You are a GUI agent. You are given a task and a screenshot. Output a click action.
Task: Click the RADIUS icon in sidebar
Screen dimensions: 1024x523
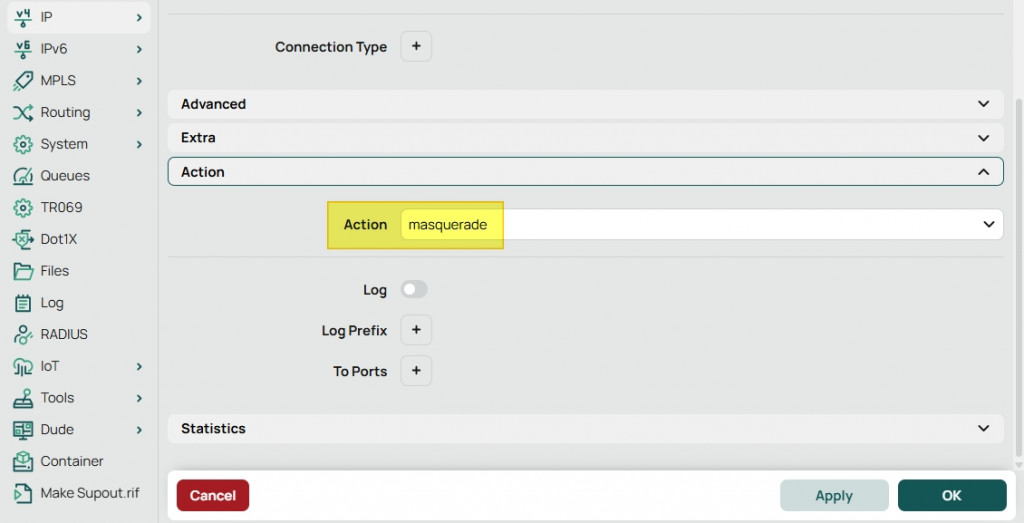point(23,335)
